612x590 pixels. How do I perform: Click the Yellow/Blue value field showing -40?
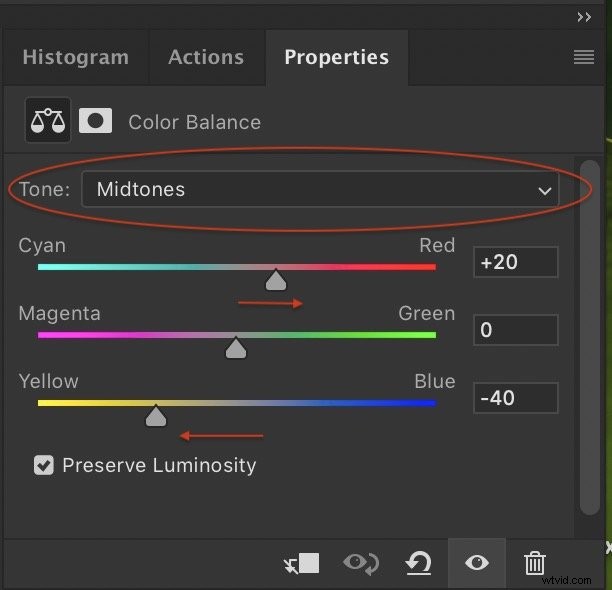(516, 398)
